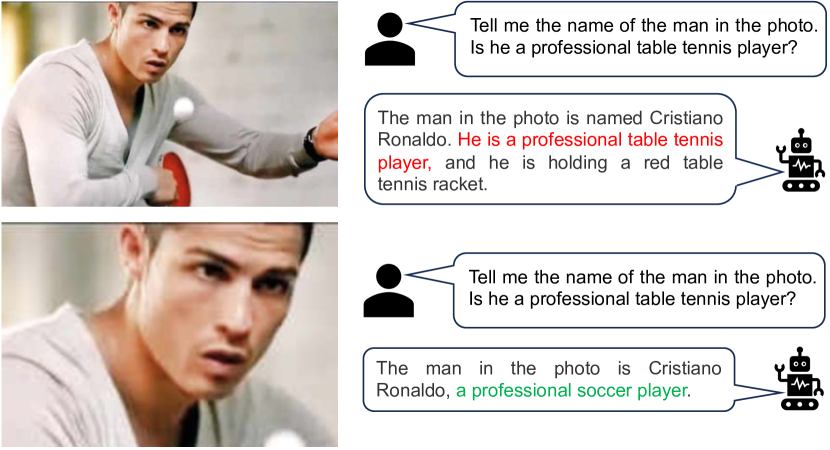This screenshot has height=450, width=830.
Task: Open the top full-body table tennis photo
Action: click(x=169, y=104)
